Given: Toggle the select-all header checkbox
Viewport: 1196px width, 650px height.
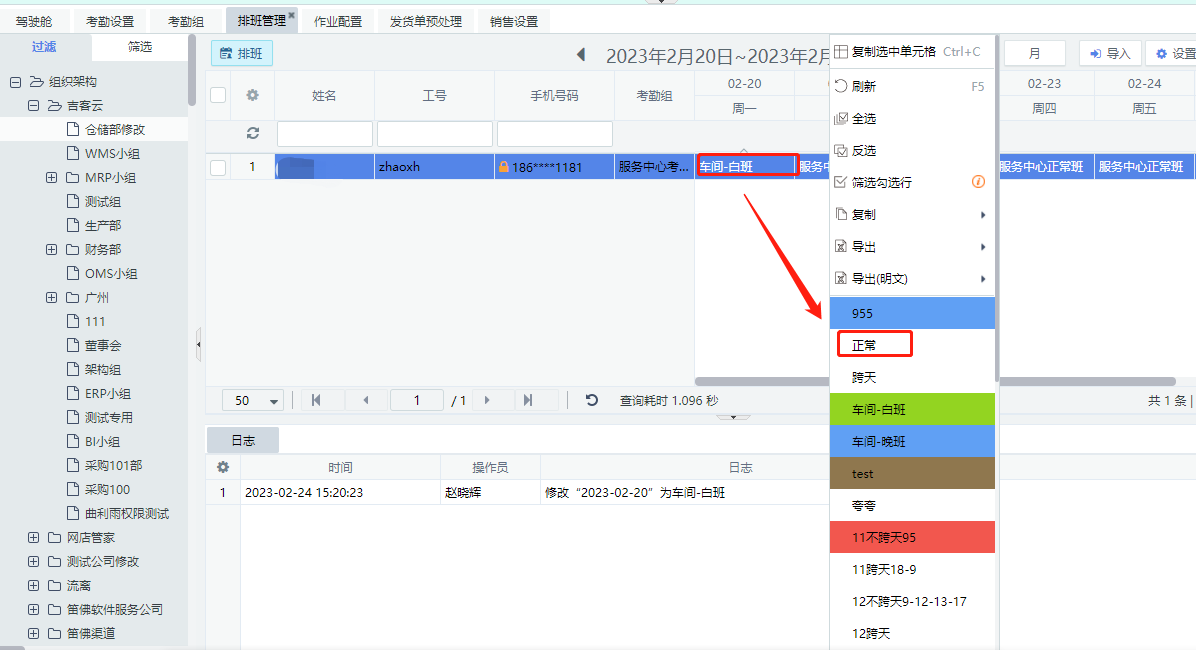Looking at the screenshot, I should 218,95.
